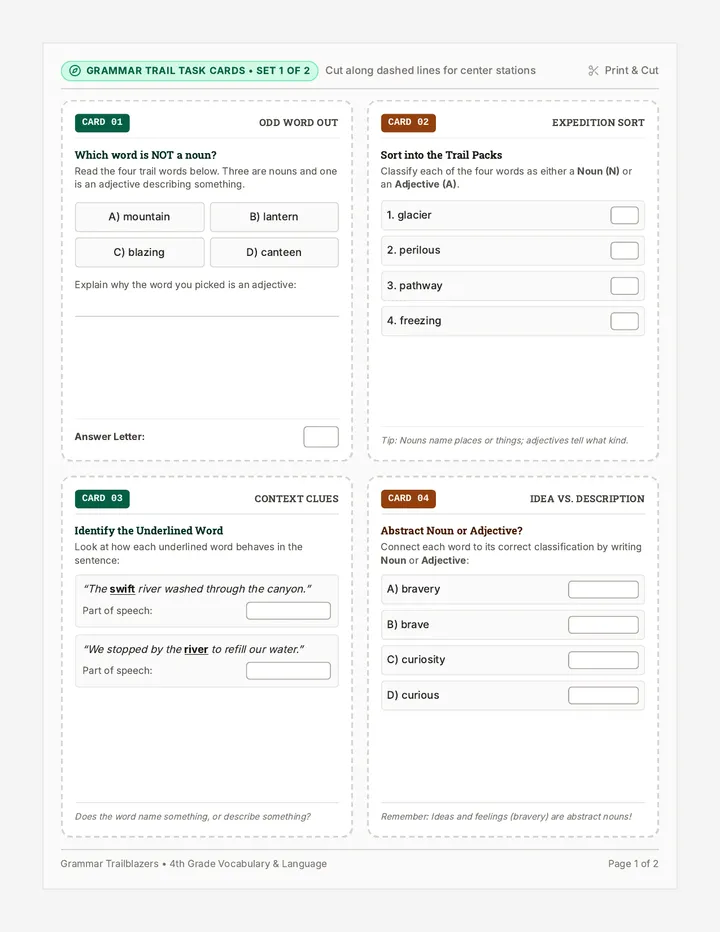
Task: Click the question 'Which word is NOT a noun?'
Action: [146, 155]
